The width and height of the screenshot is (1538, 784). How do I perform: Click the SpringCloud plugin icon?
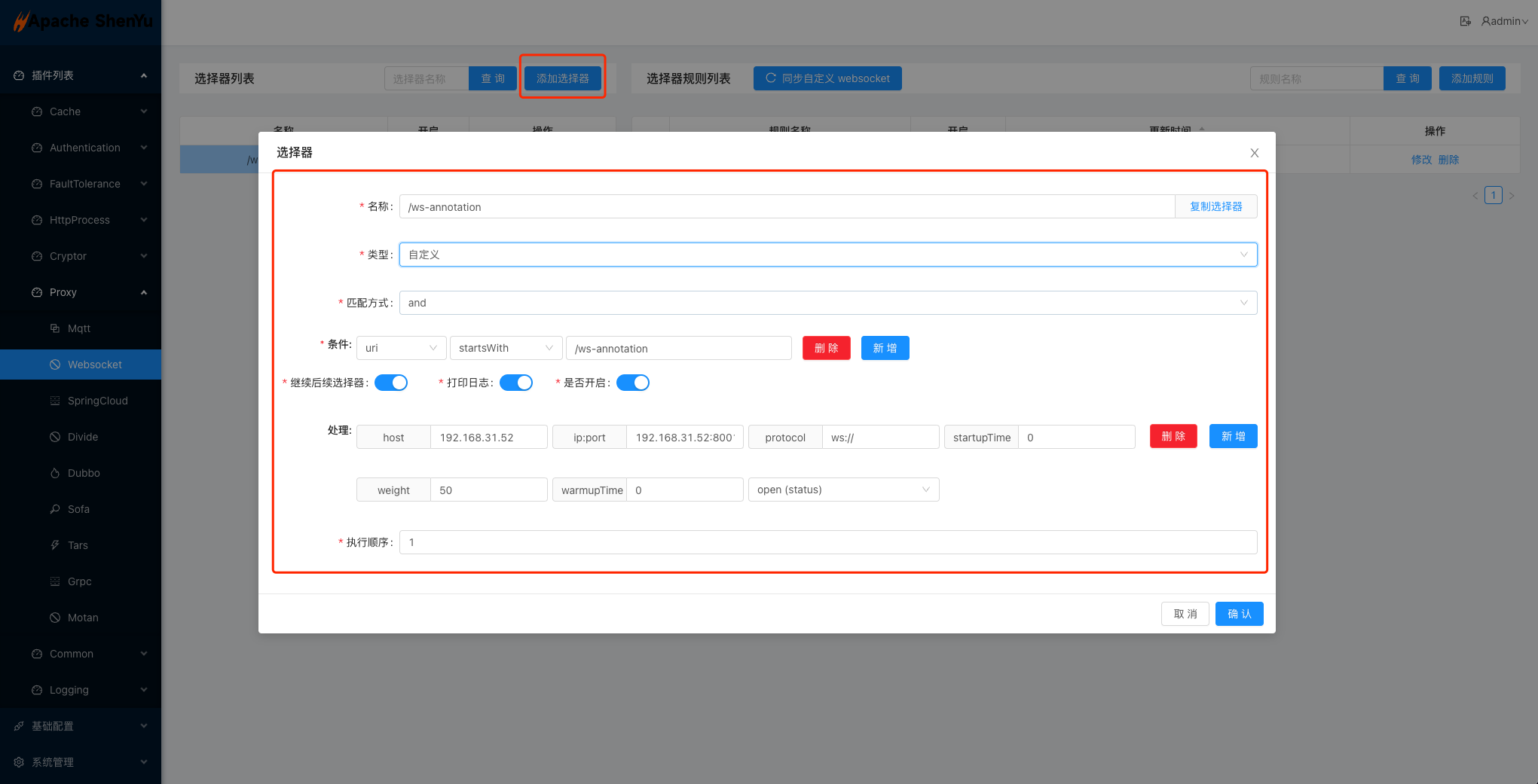55,401
